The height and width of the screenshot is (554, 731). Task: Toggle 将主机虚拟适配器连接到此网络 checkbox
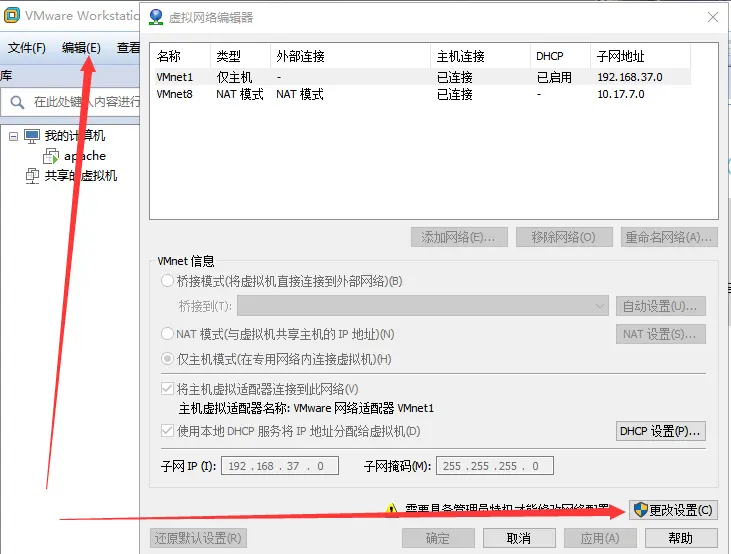(167, 389)
